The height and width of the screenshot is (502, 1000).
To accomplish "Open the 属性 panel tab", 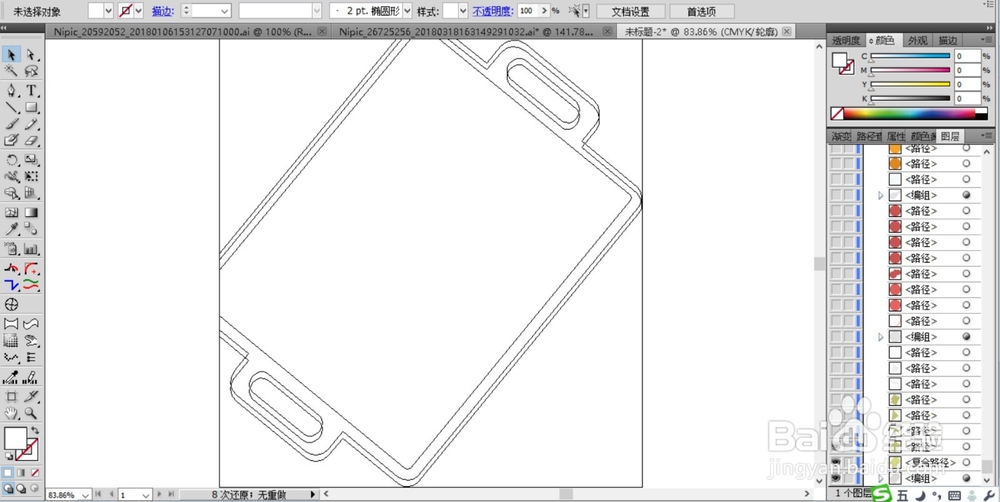I will pos(895,137).
